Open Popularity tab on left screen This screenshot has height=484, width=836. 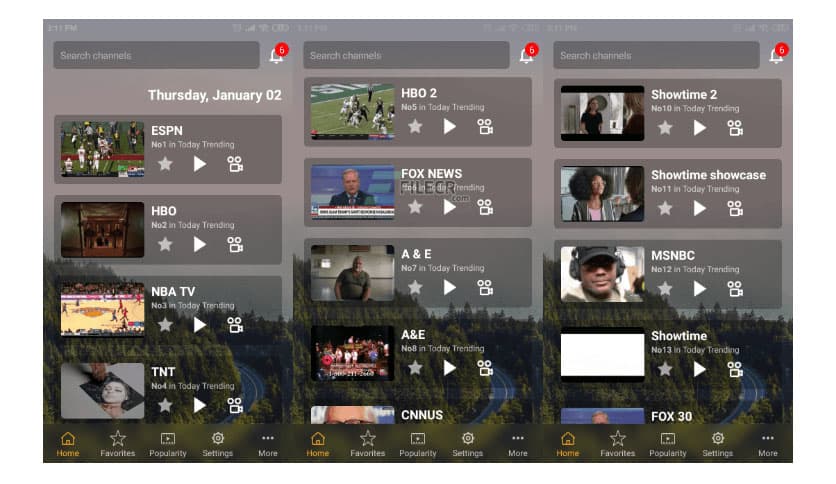[x=168, y=445]
